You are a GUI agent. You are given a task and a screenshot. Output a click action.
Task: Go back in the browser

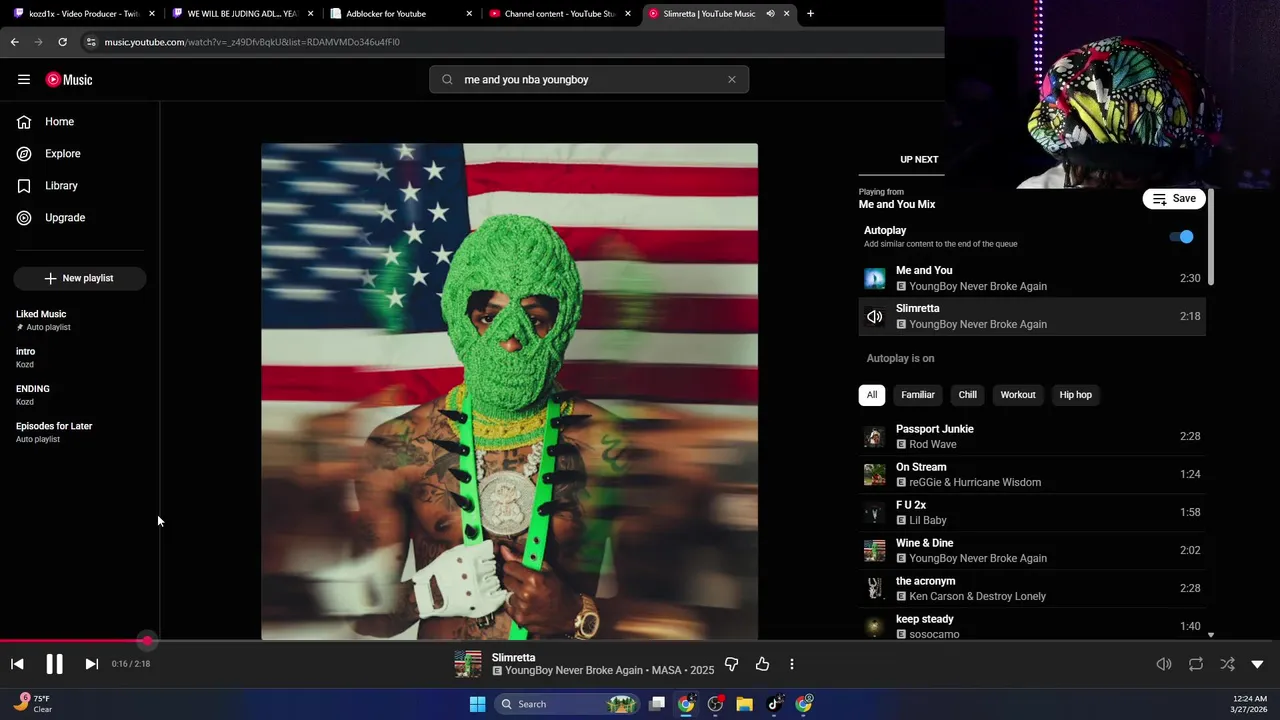pyautogui.click(x=15, y=42)
